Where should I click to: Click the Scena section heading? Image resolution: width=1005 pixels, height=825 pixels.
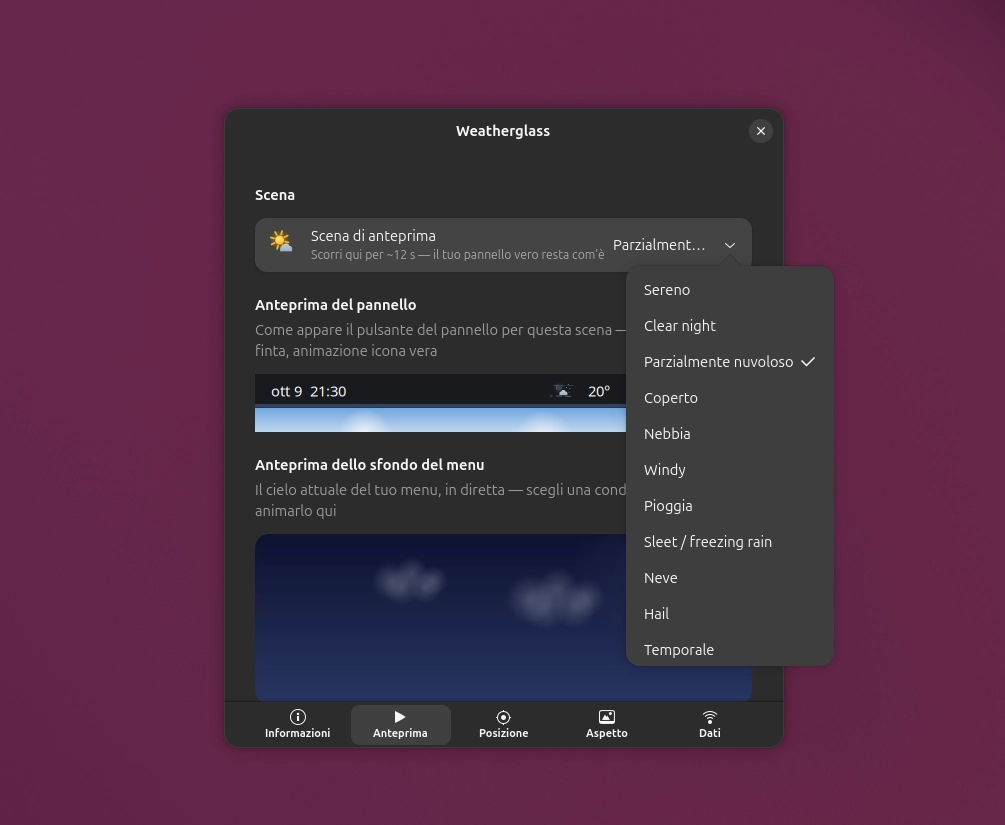tap(274, 195)
